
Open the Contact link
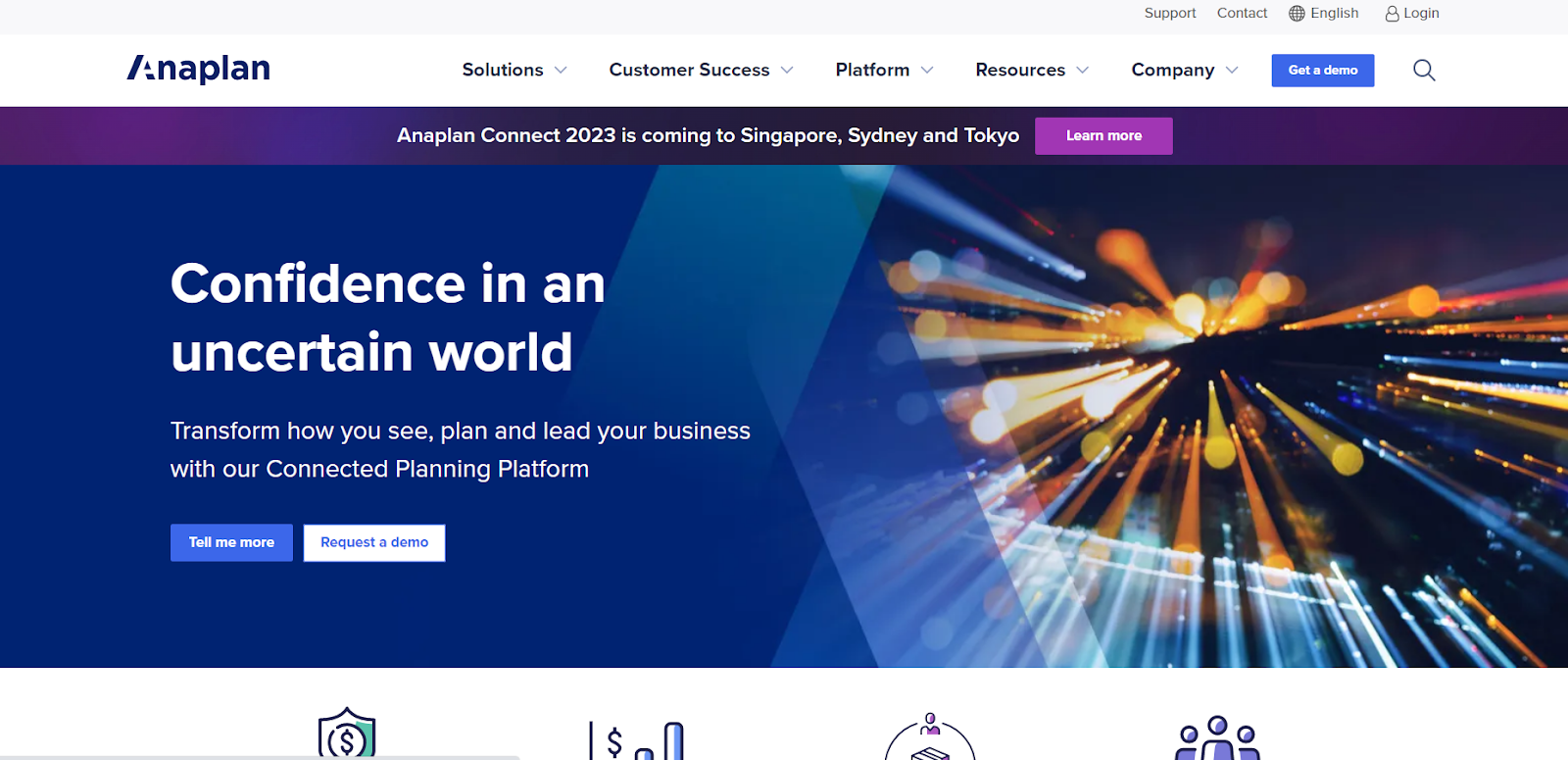(1242, 13)
